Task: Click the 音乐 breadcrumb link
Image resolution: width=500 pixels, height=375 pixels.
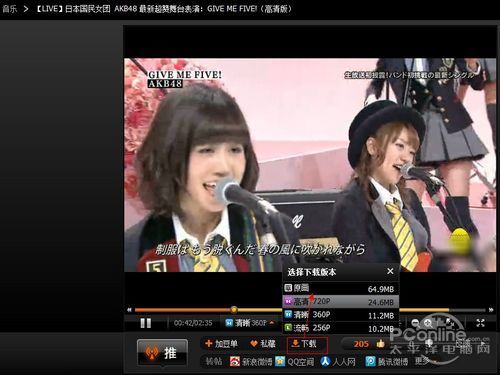Action: [x=9, y=9]
